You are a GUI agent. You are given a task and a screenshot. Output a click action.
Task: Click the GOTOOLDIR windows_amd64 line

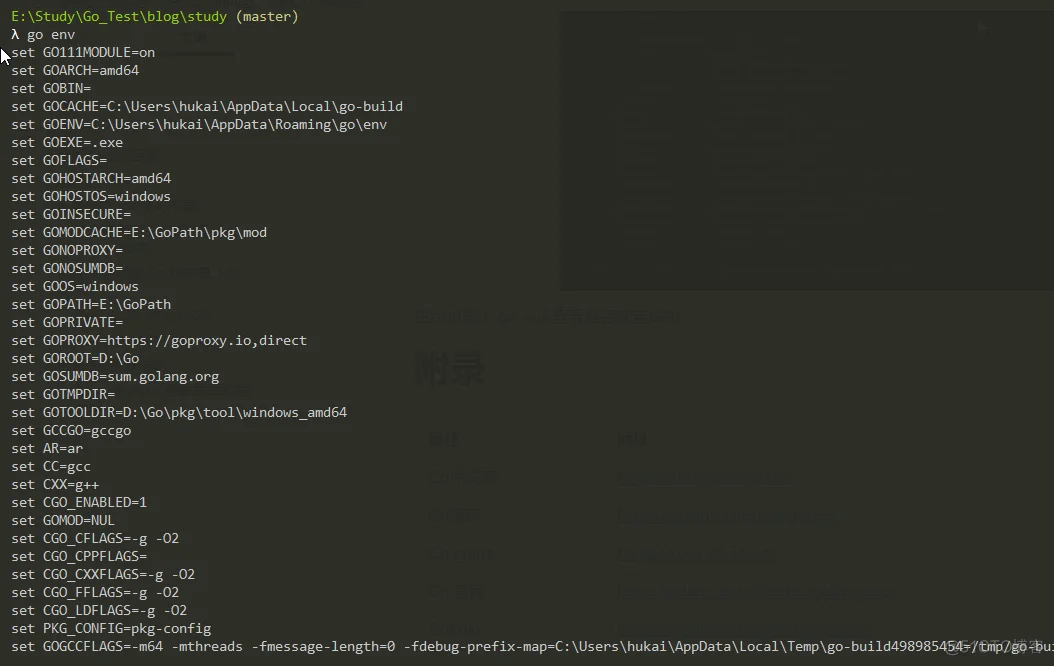pyautogui.click(x=179, y=413)
